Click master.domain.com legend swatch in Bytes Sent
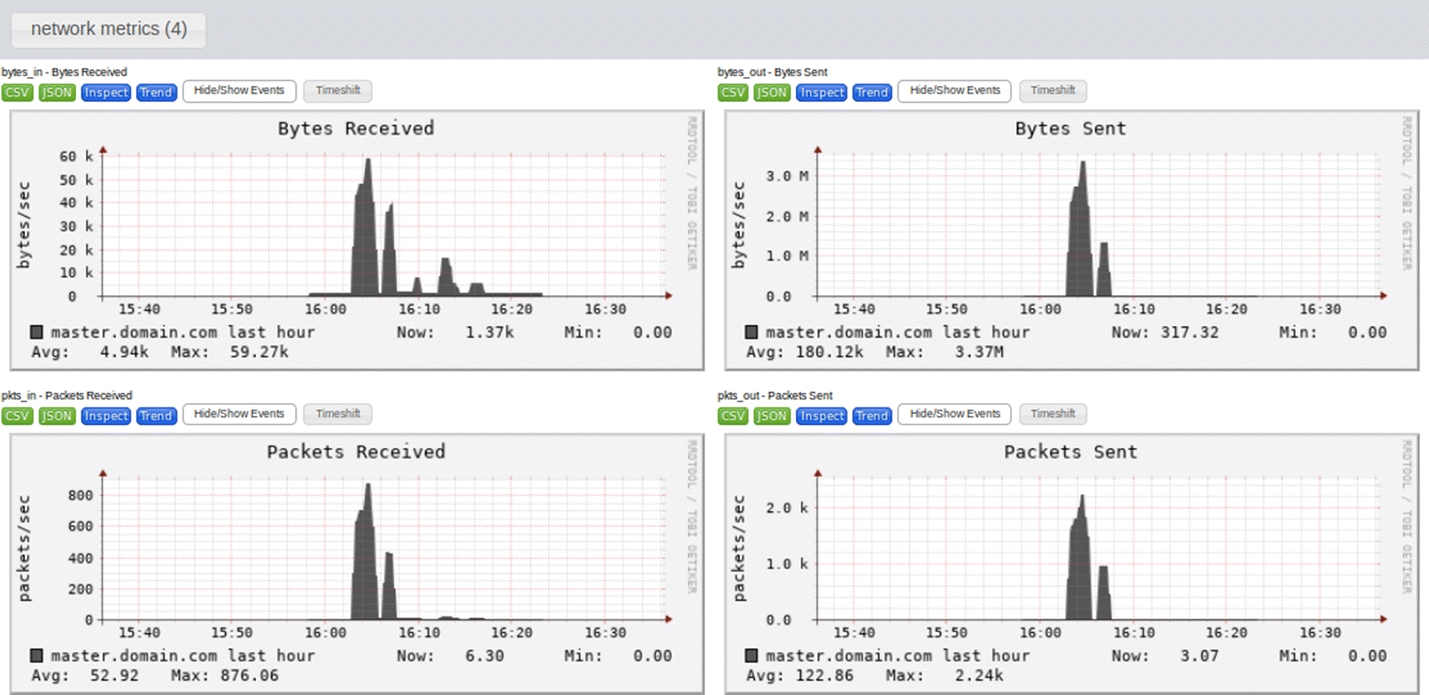The height and width of the screenshot is (695, 1429). [x=752, y=332]
